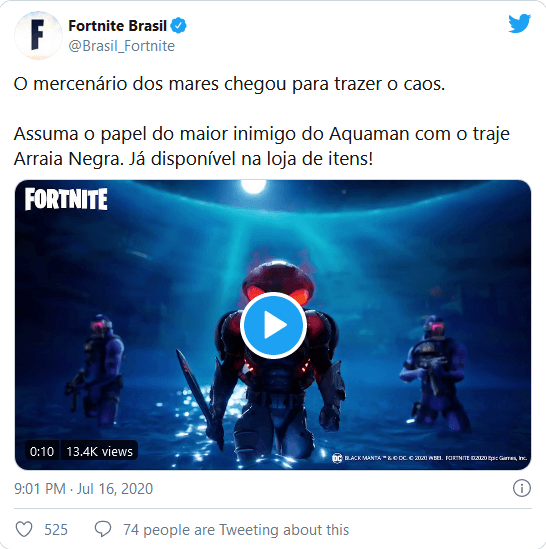Click the 0:10 video duration badge
The width and height of the screenshot is (546, 549).
(x=42, y=451)
